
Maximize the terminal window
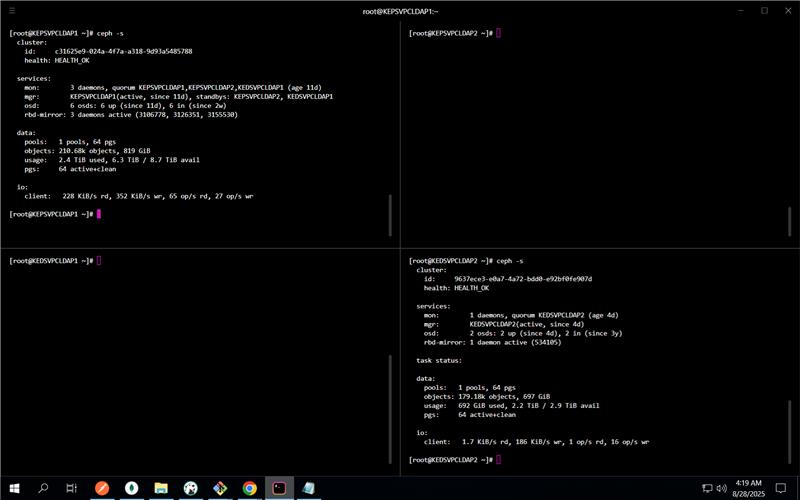click(764, 10)
